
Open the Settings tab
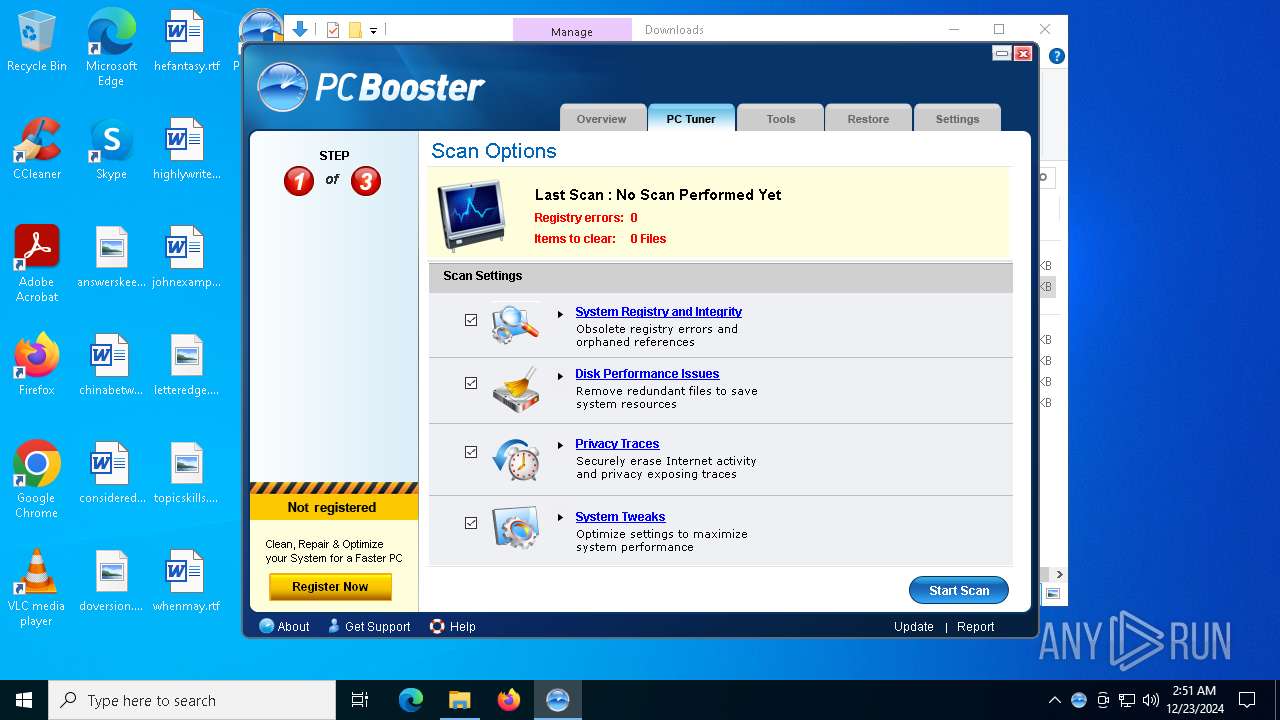[x=957, y=118]
